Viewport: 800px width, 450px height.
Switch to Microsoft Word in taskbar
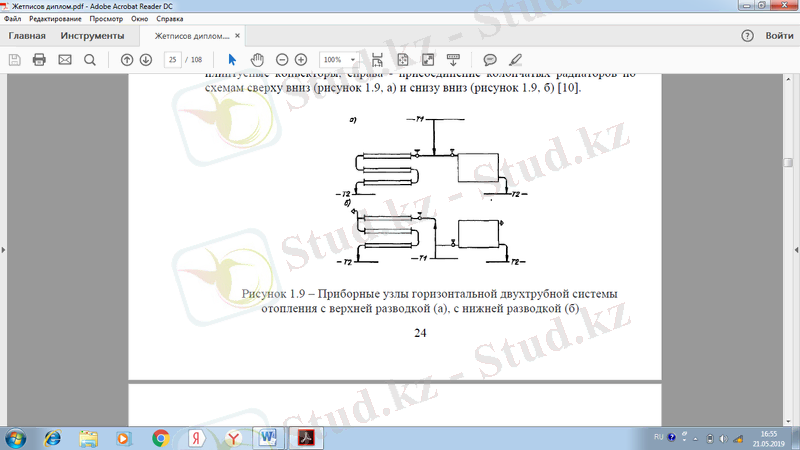(268, 438)
